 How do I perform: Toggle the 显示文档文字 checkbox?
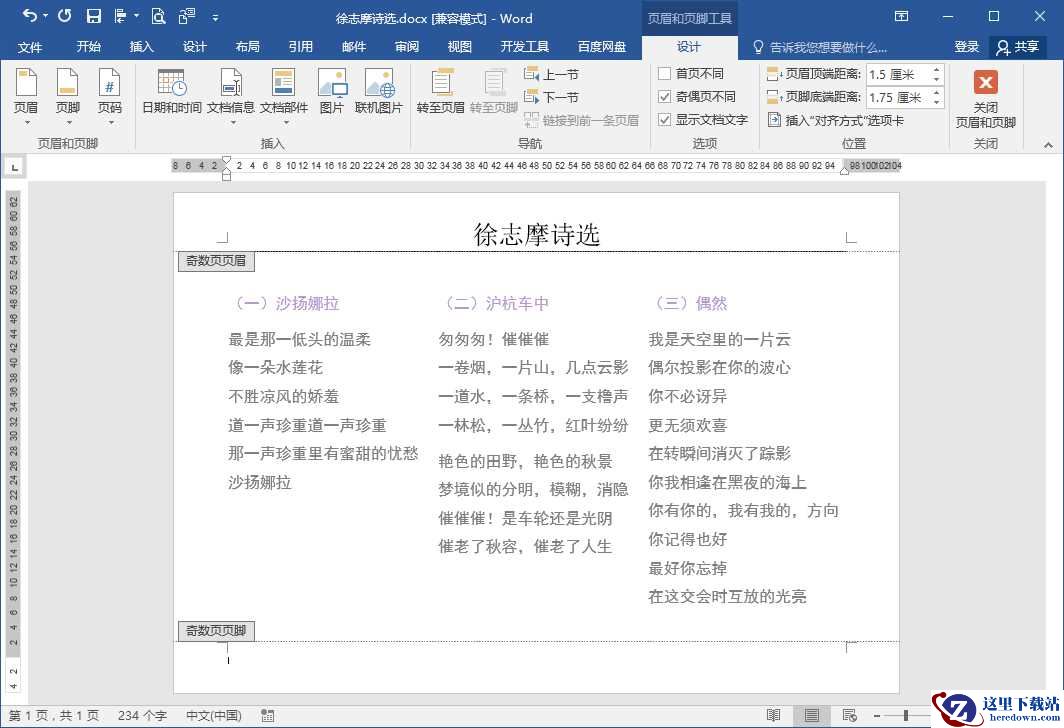[x=665, y=120]
